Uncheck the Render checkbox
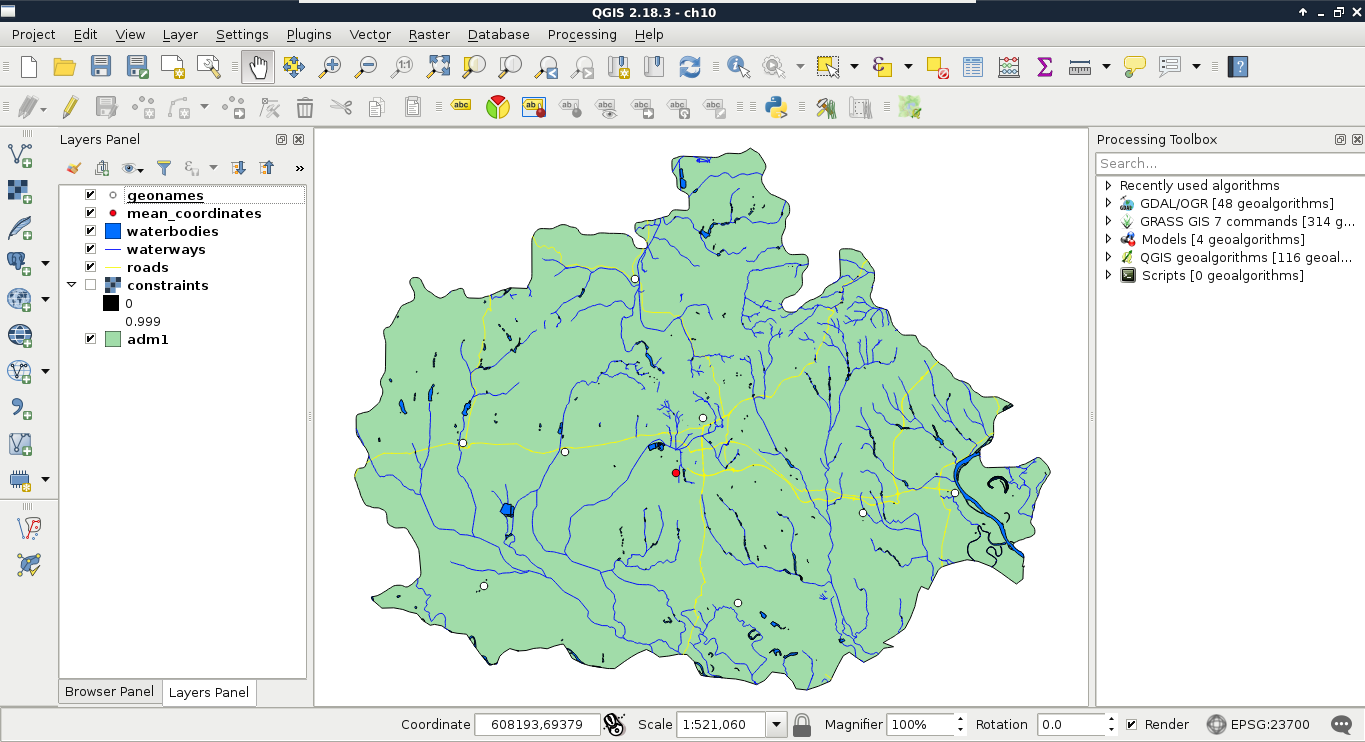 point(1131,725)
